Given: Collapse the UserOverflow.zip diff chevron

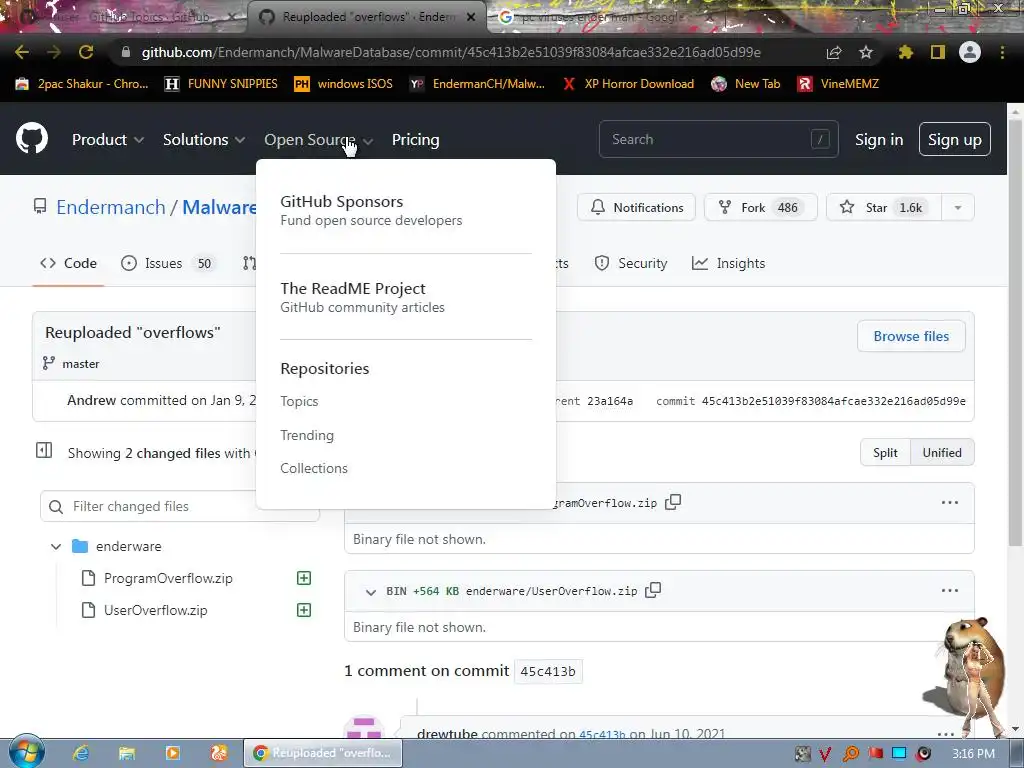Looking at the screenshot, I should 370,592.
